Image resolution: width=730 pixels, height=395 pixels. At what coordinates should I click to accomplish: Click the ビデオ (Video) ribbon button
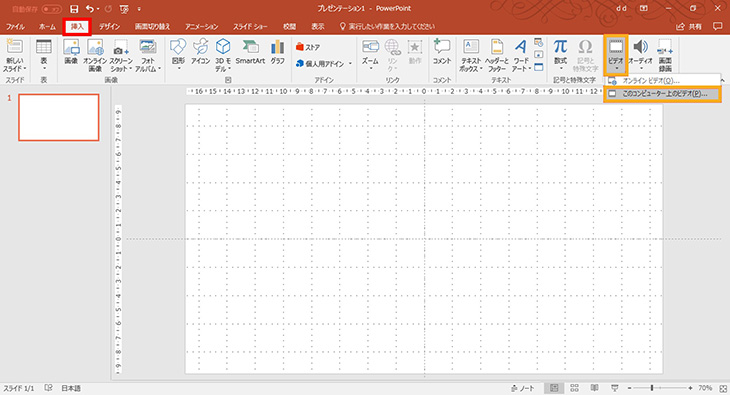pos(616,55)
